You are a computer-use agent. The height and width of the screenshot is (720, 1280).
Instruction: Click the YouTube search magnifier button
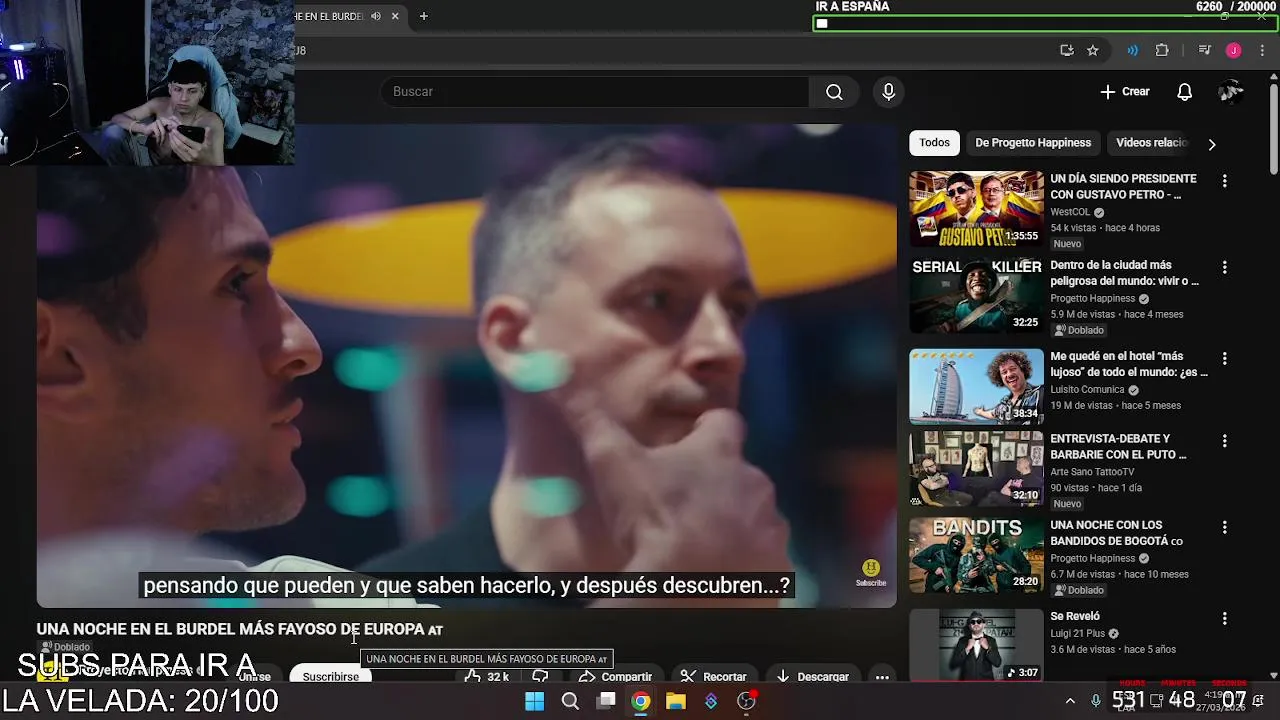pyautogui.click(x=834, y=92)
